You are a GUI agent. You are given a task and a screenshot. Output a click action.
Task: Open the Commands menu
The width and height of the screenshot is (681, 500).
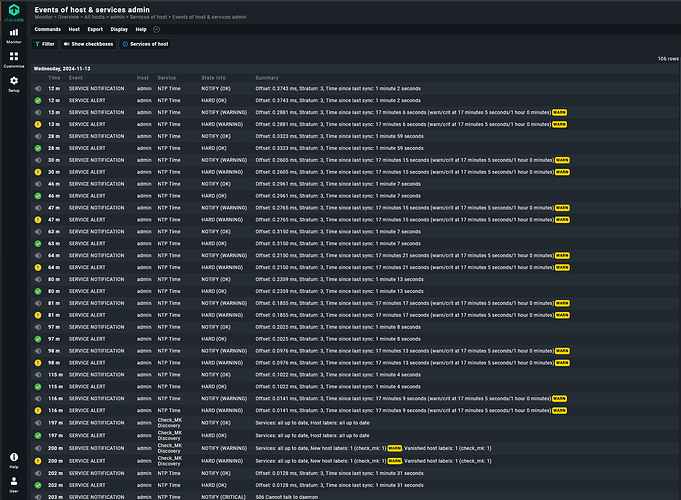tap(47, 30)
